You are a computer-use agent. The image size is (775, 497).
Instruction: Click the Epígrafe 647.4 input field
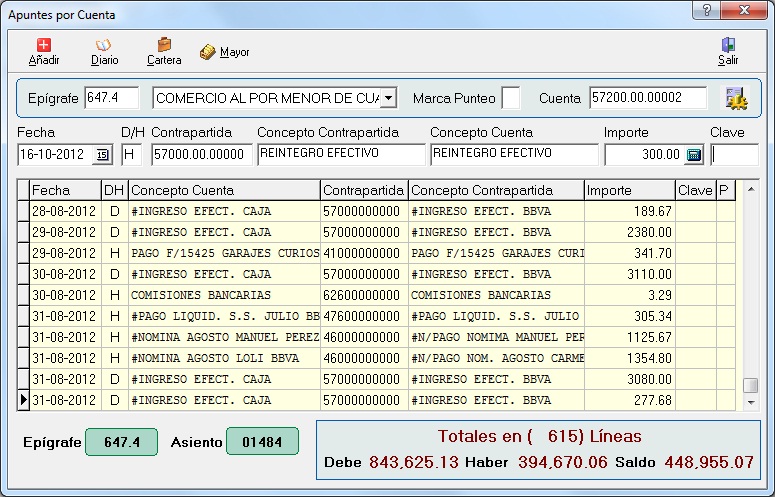(x=112, y=98)
